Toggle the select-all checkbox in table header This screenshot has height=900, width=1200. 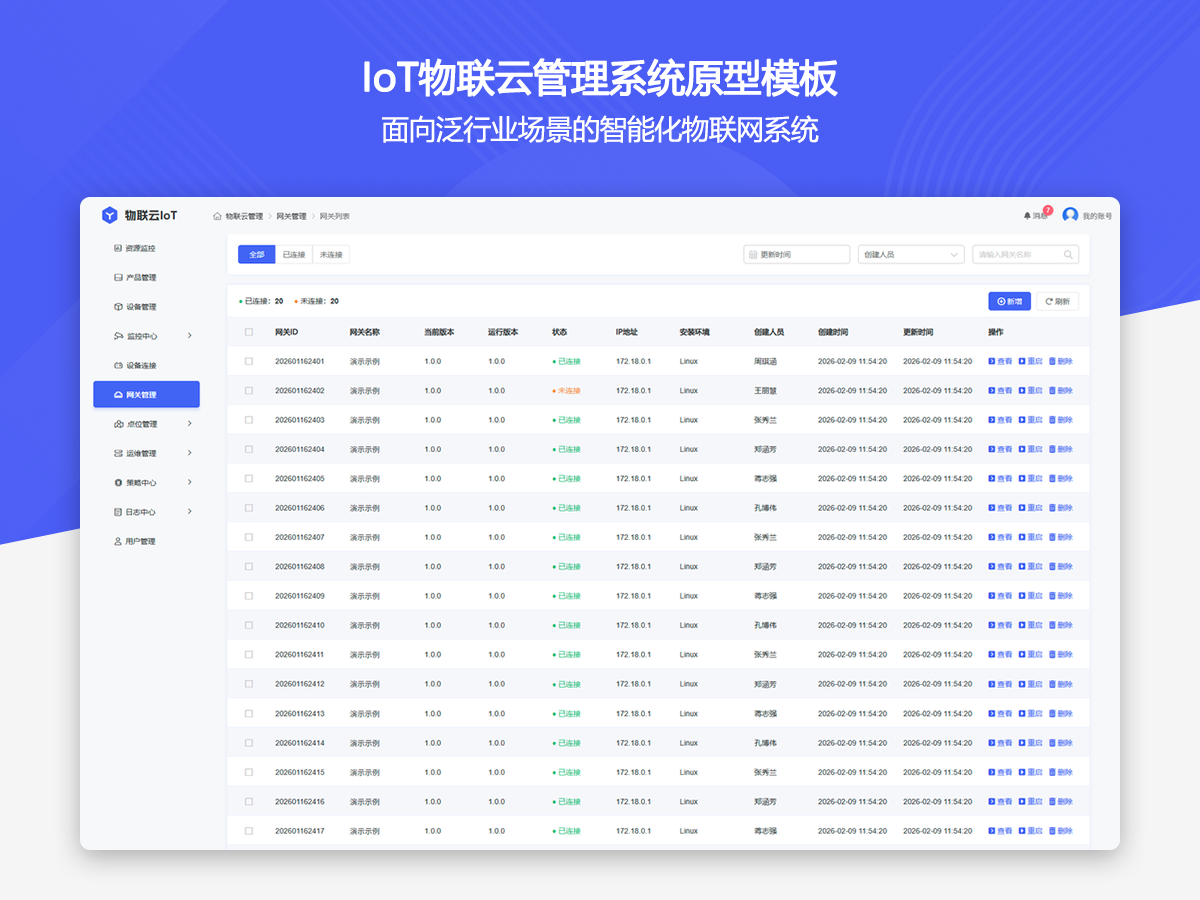pyautogui.click(x=249, y=332)
